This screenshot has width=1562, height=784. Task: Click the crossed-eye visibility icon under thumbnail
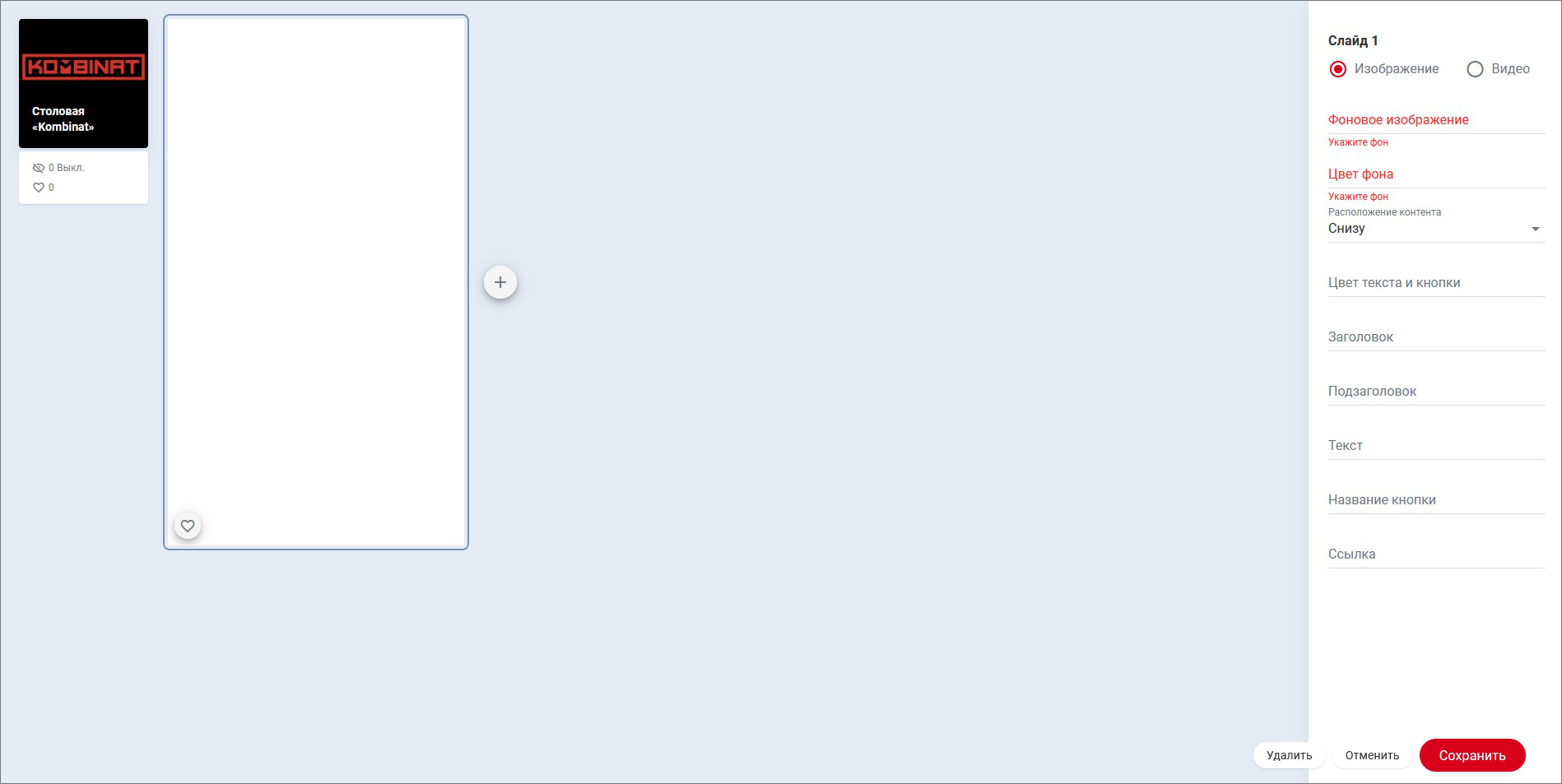tap(39, 168)
